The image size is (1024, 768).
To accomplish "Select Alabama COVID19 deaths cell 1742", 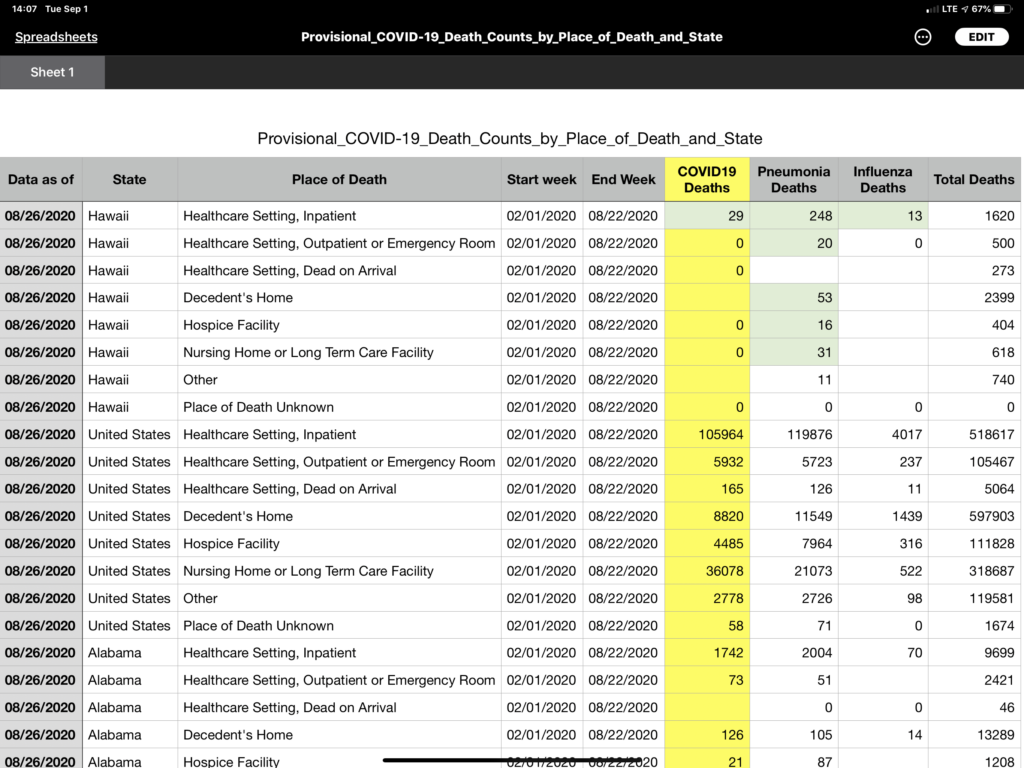I will coord(707,653).
